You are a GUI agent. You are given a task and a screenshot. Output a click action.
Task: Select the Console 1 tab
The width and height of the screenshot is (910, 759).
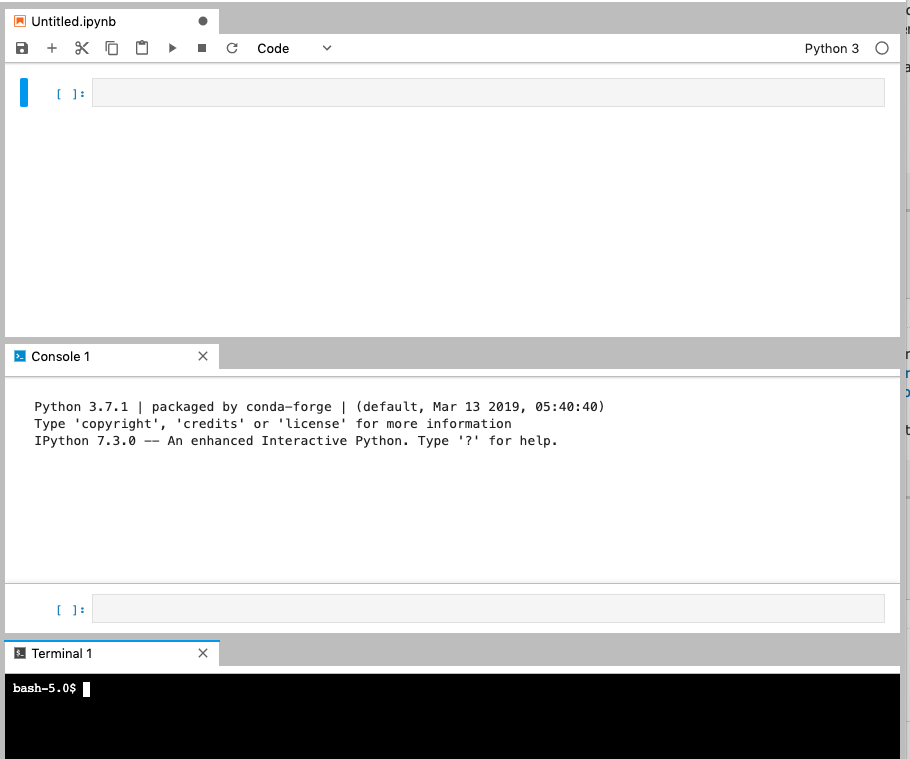pyautogui.click(x=60, y=356)
